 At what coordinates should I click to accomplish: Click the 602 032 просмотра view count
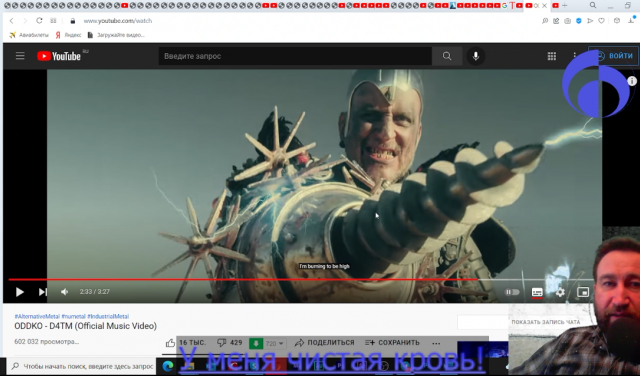point(47,342)
